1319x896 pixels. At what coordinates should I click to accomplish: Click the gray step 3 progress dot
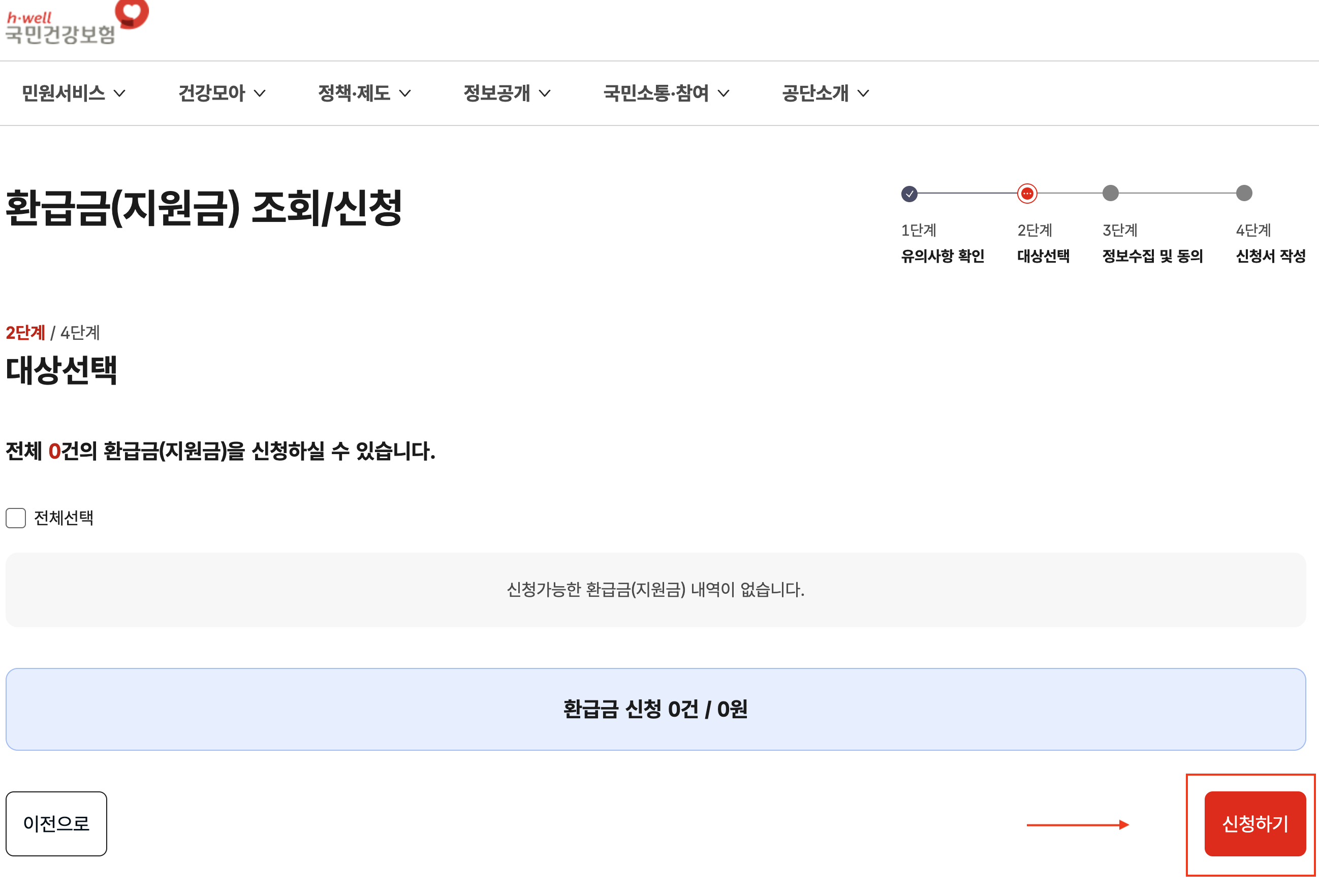click(x=1110, y=193)
